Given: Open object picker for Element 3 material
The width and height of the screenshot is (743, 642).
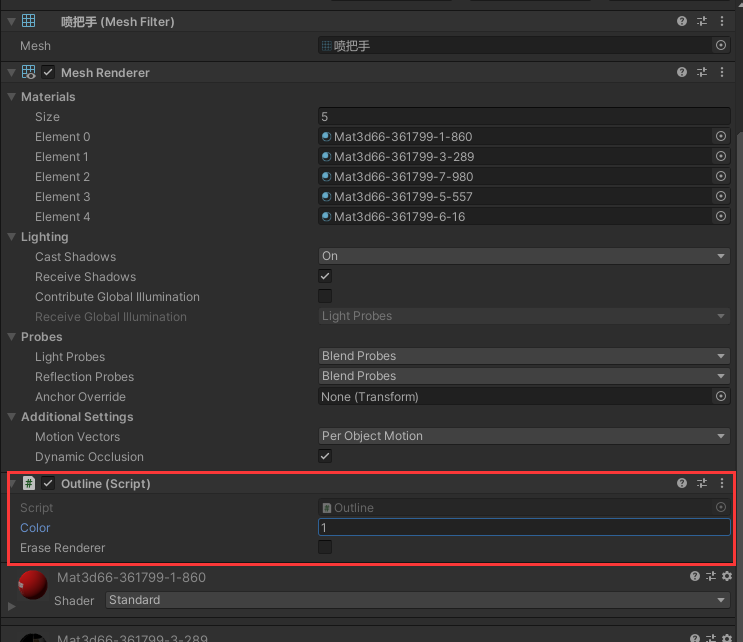Looking at the screenshot, I should [721, 196].
